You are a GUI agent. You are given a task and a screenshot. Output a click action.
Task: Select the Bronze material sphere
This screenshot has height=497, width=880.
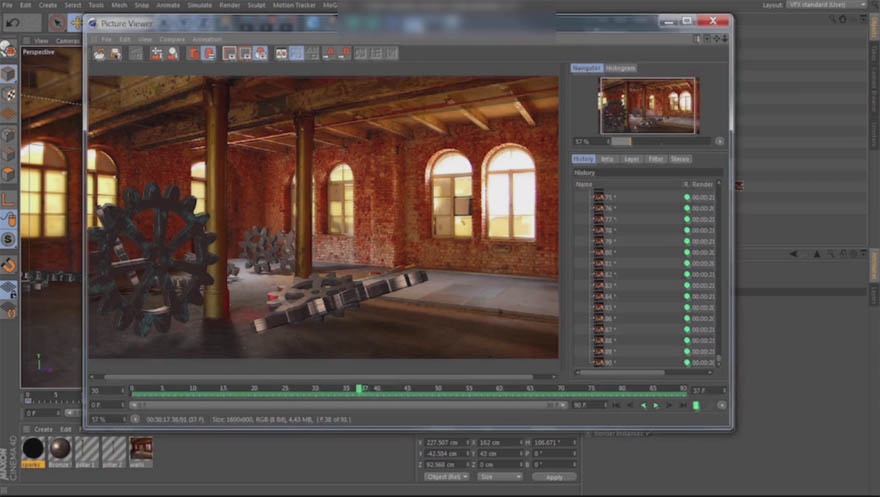59,449
